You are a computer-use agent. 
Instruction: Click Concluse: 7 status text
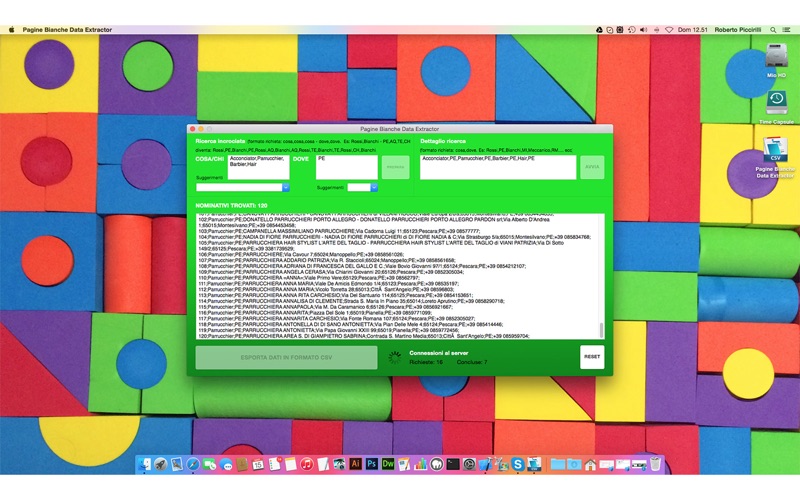pos(471,362)
